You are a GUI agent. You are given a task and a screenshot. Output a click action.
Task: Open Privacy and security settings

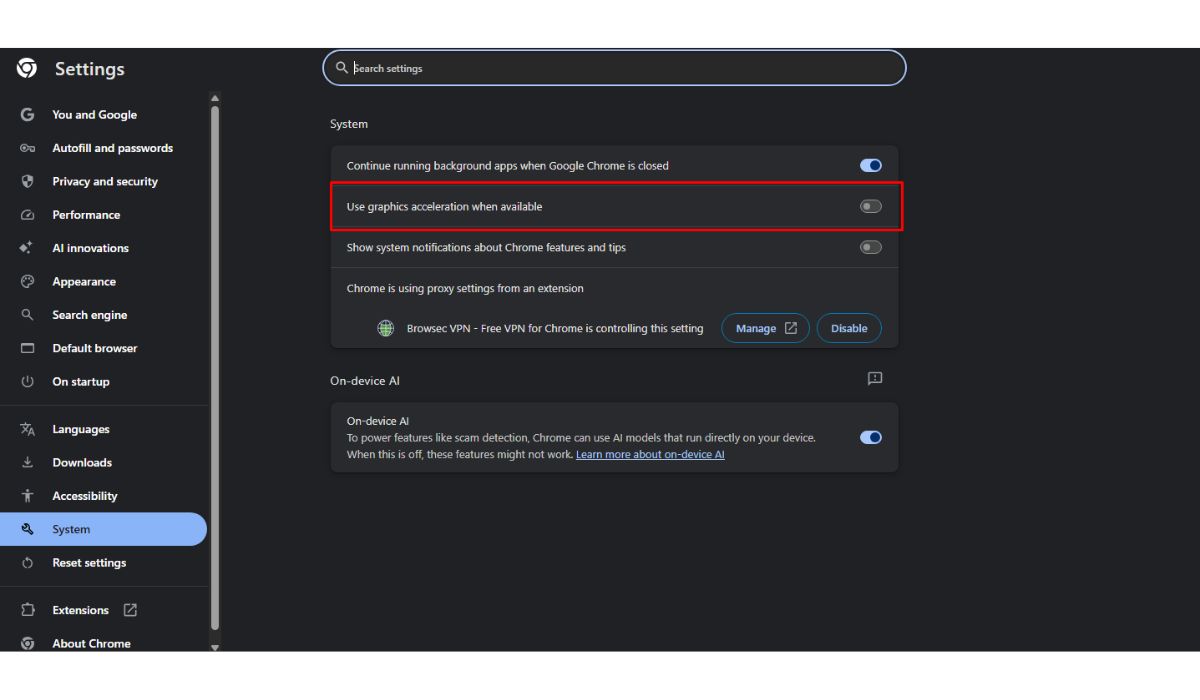104,181
